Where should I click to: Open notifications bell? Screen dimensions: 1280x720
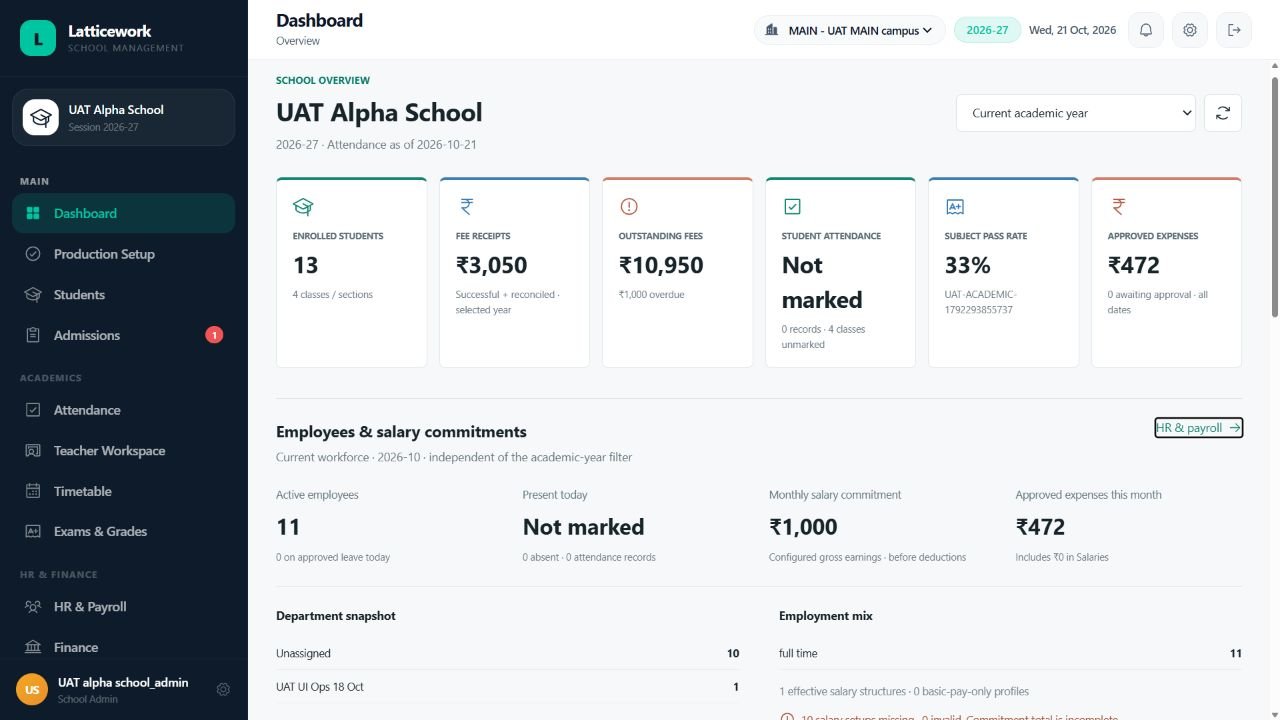point(1146,30)
